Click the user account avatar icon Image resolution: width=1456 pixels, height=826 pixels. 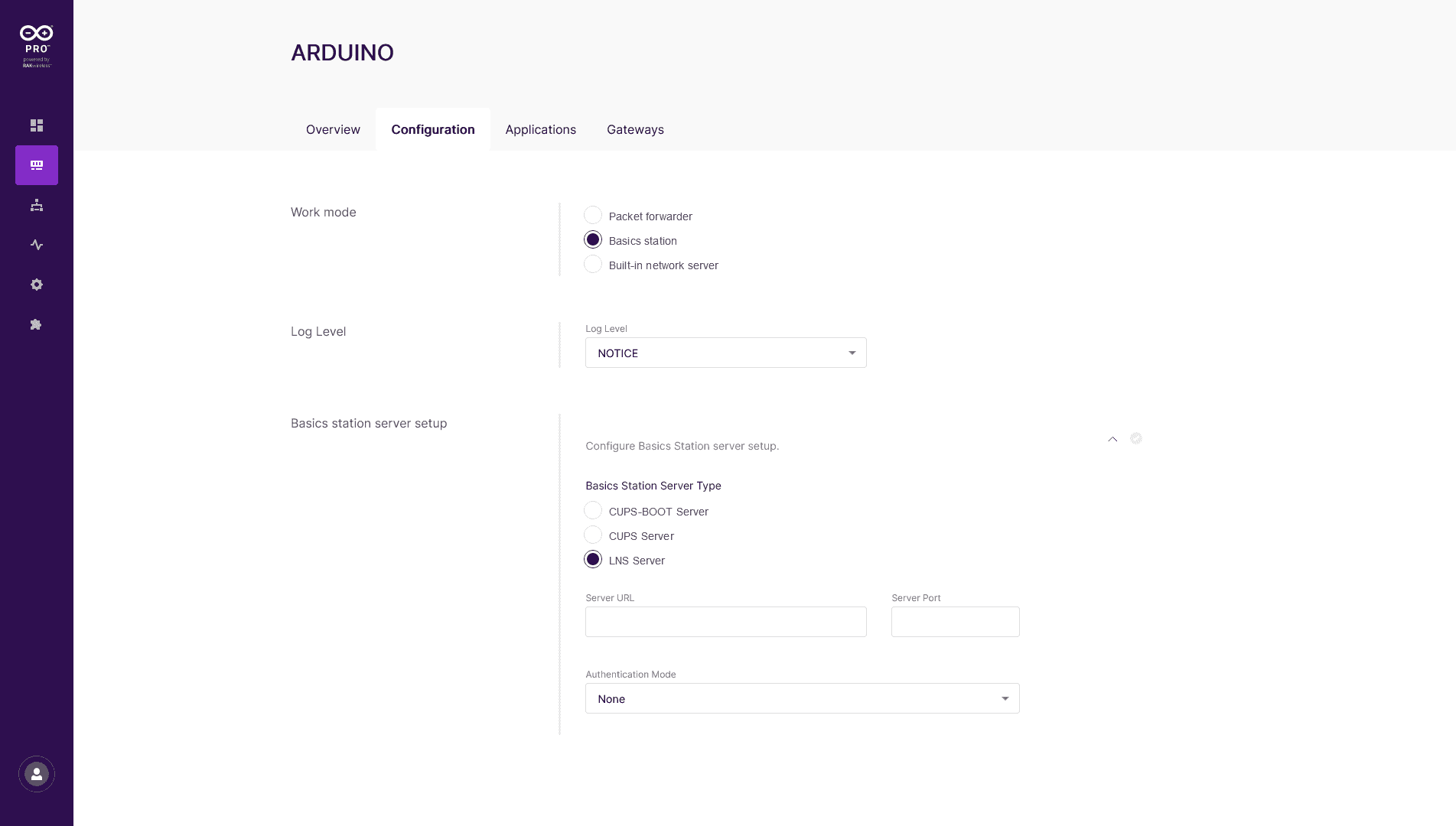(37, 774)
